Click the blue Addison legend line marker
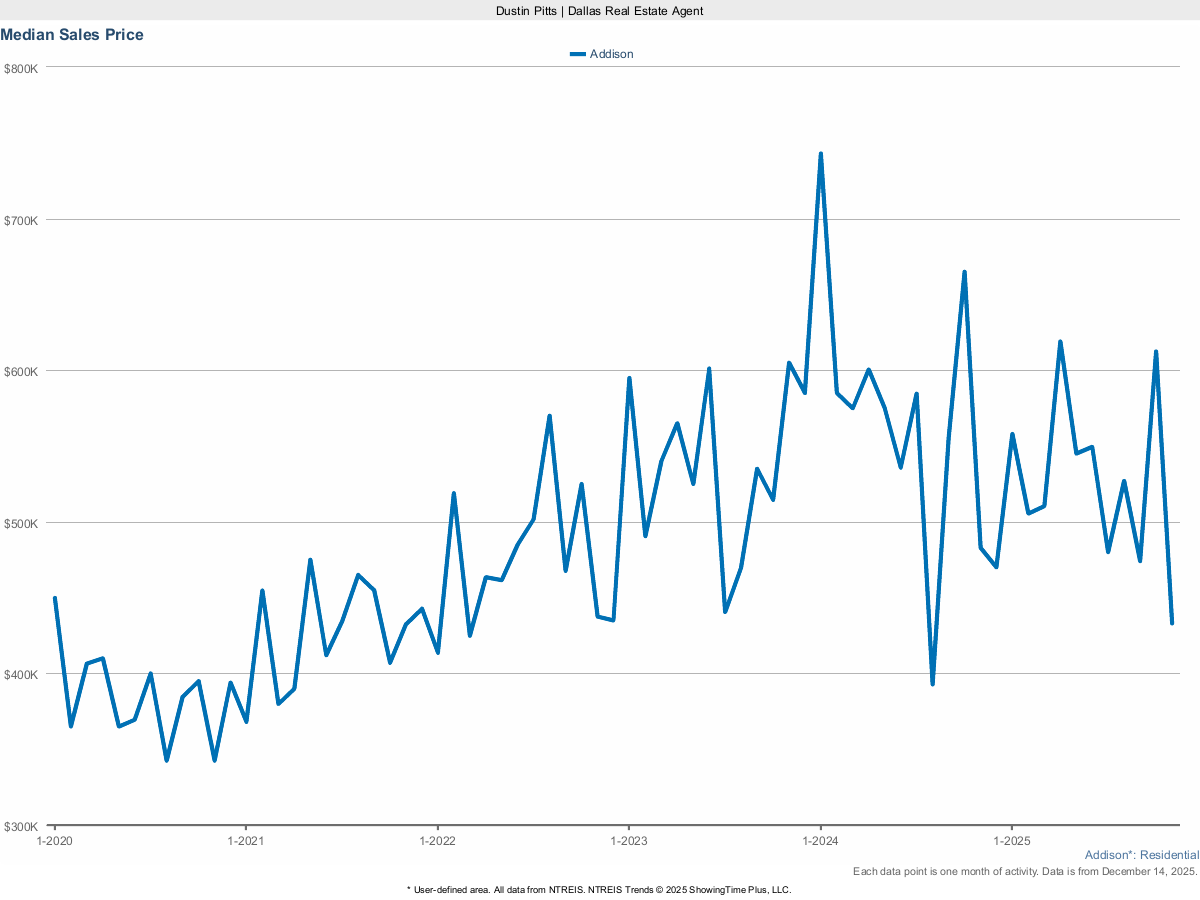This screenshot has height=900, width=1200. tap(577, 53)
